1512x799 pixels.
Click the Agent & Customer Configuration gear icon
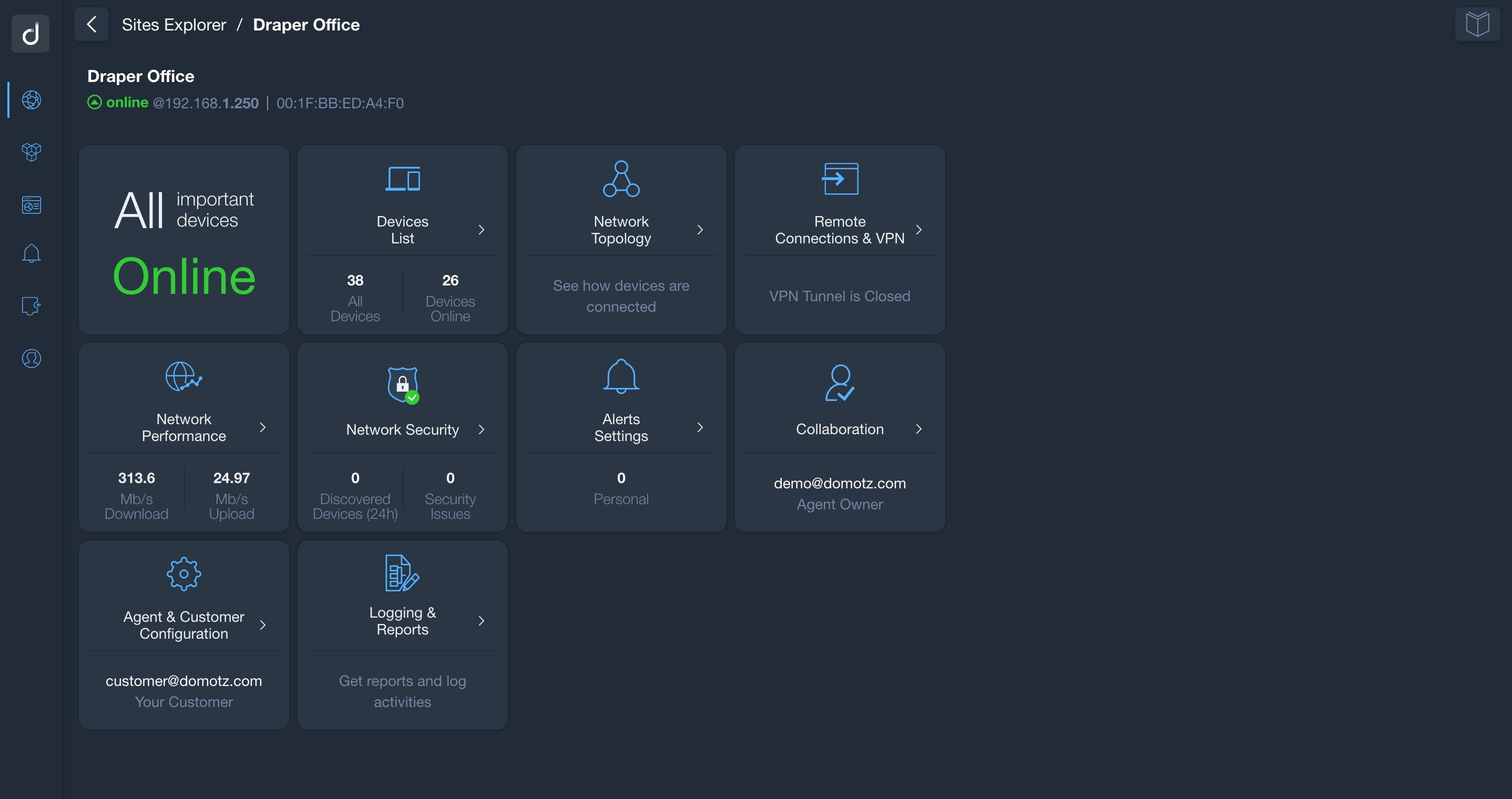[x=183, y=573]
